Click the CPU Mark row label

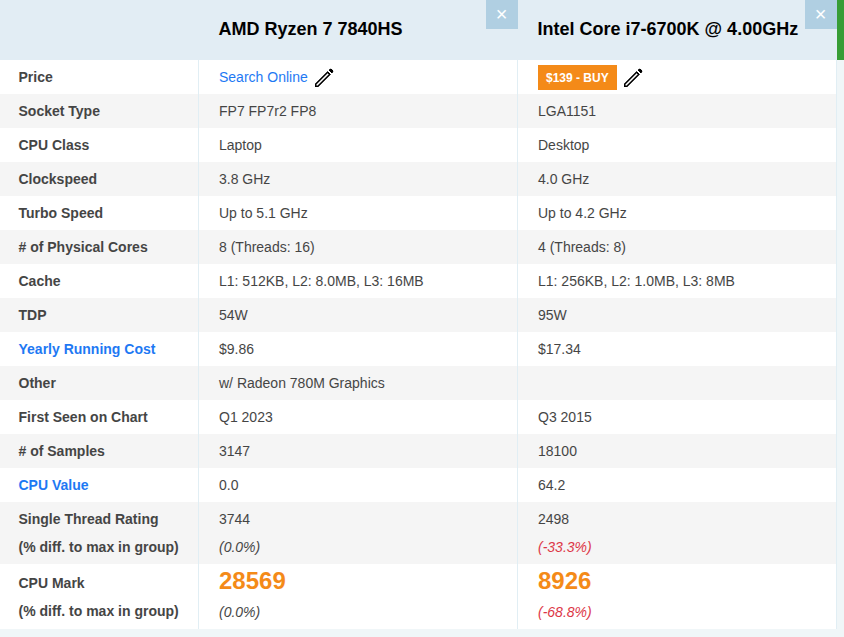(52, 583)
